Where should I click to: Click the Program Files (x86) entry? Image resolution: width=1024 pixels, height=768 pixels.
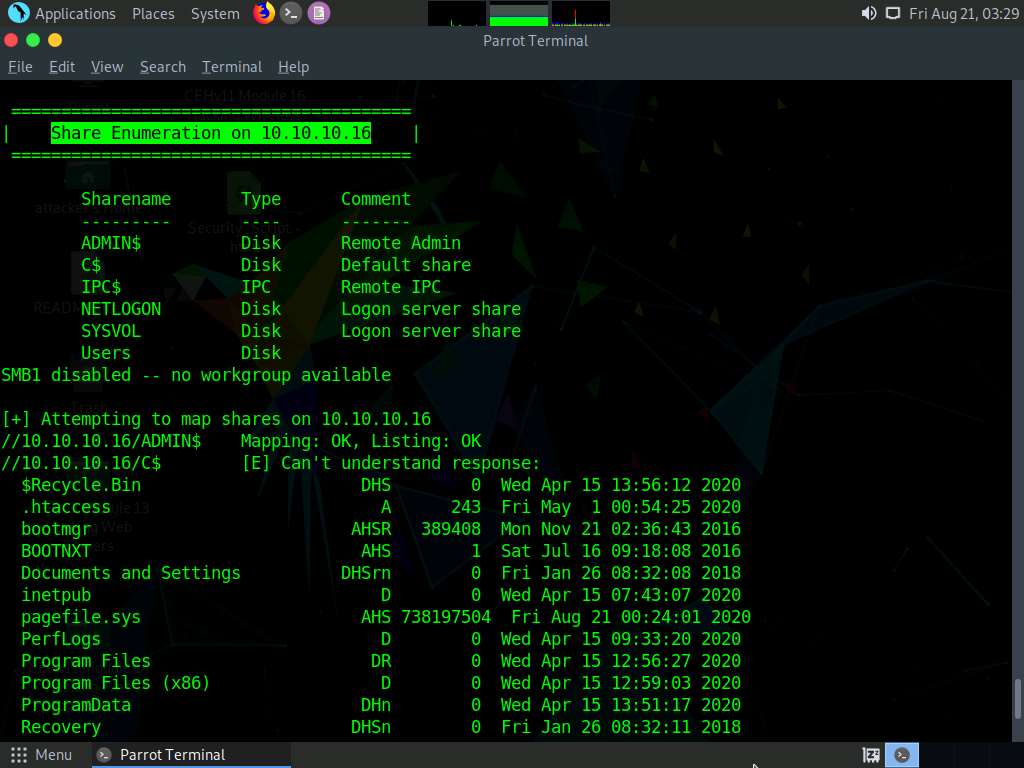[116, 683]
